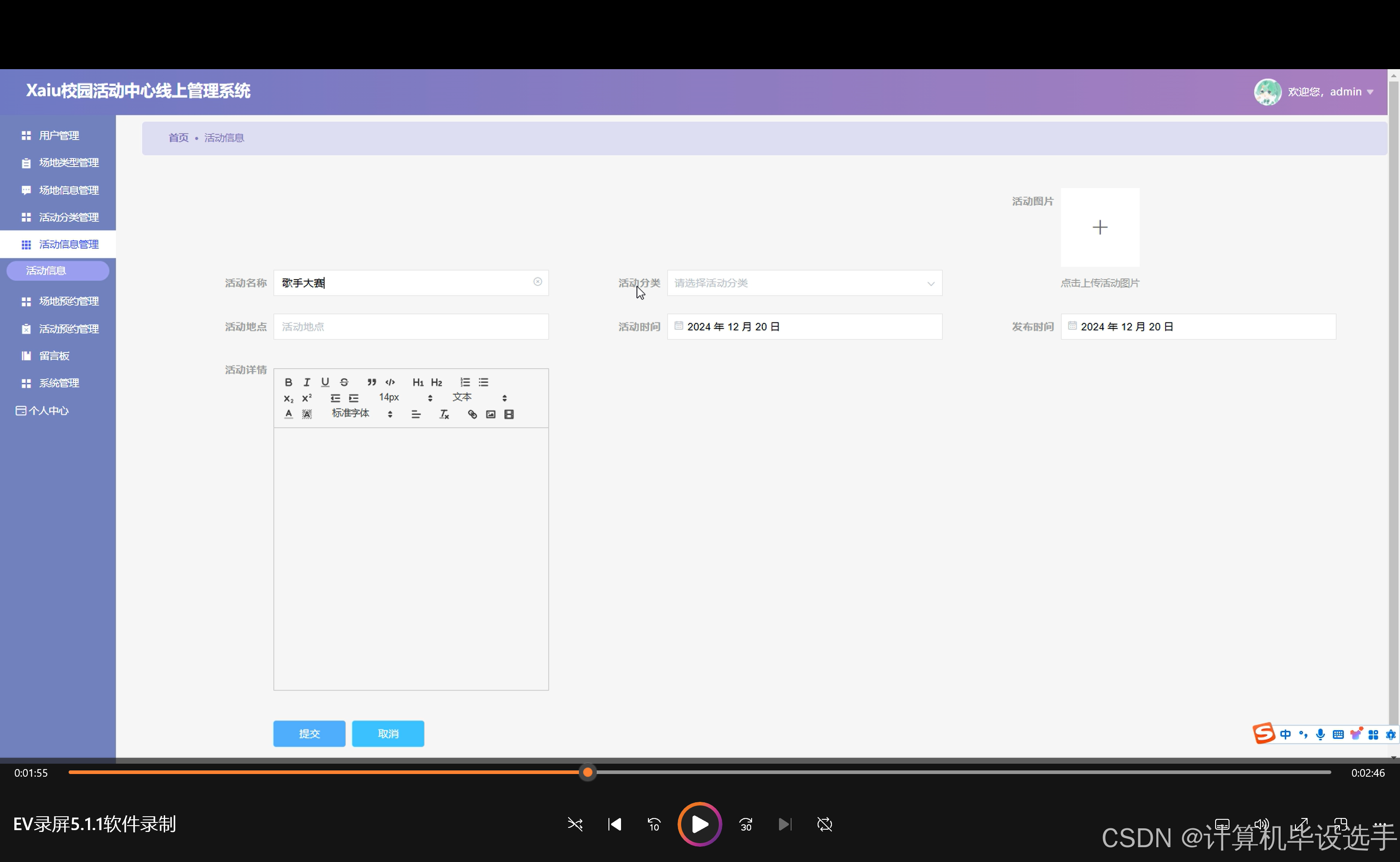Toggle strikethrough formatting
Screen dimensions: 1400x862
coord(344,382)
